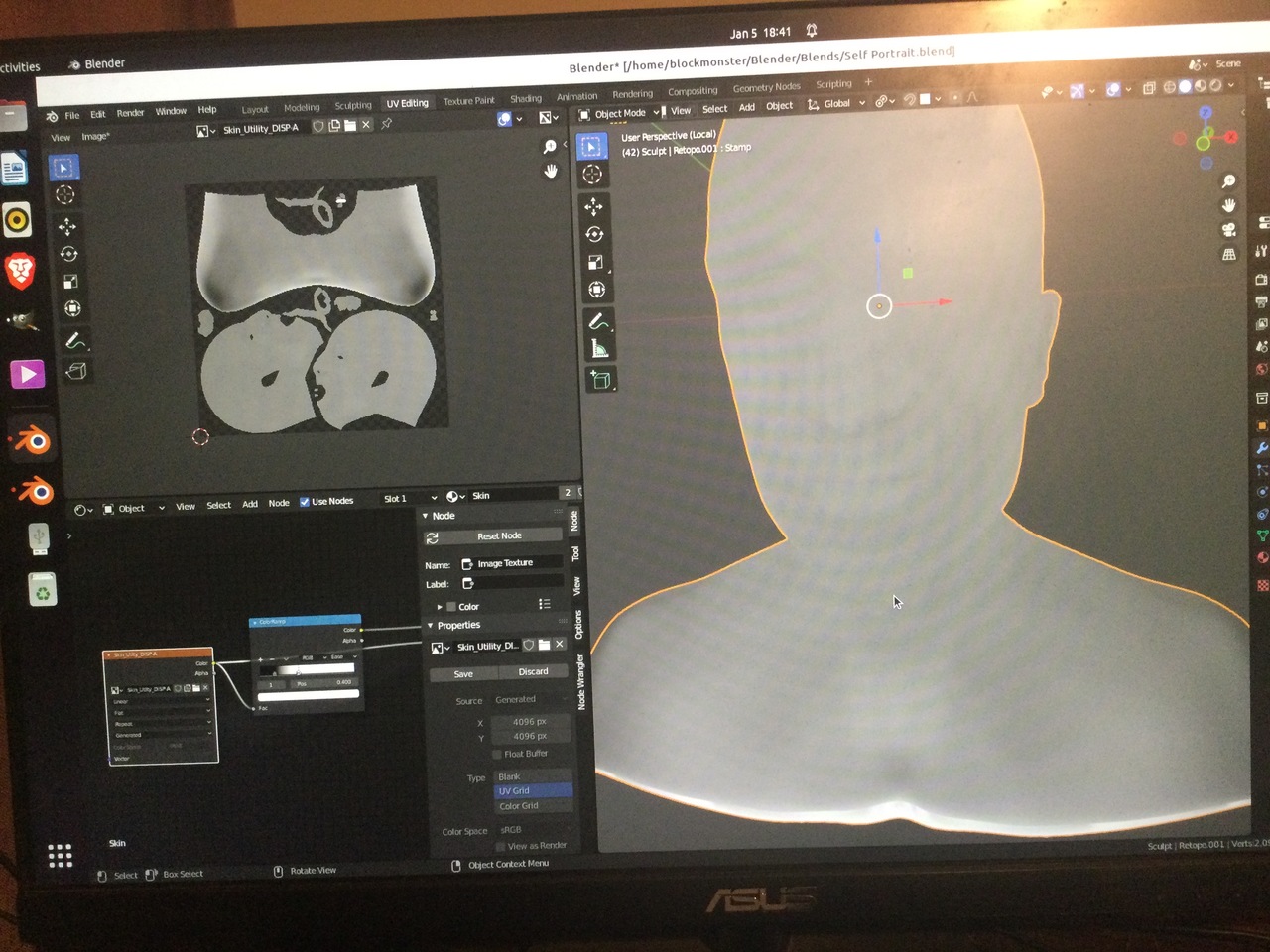Select the Rotate tool in UV editor toolbar

pyautogui.click(x=68, y=255)
